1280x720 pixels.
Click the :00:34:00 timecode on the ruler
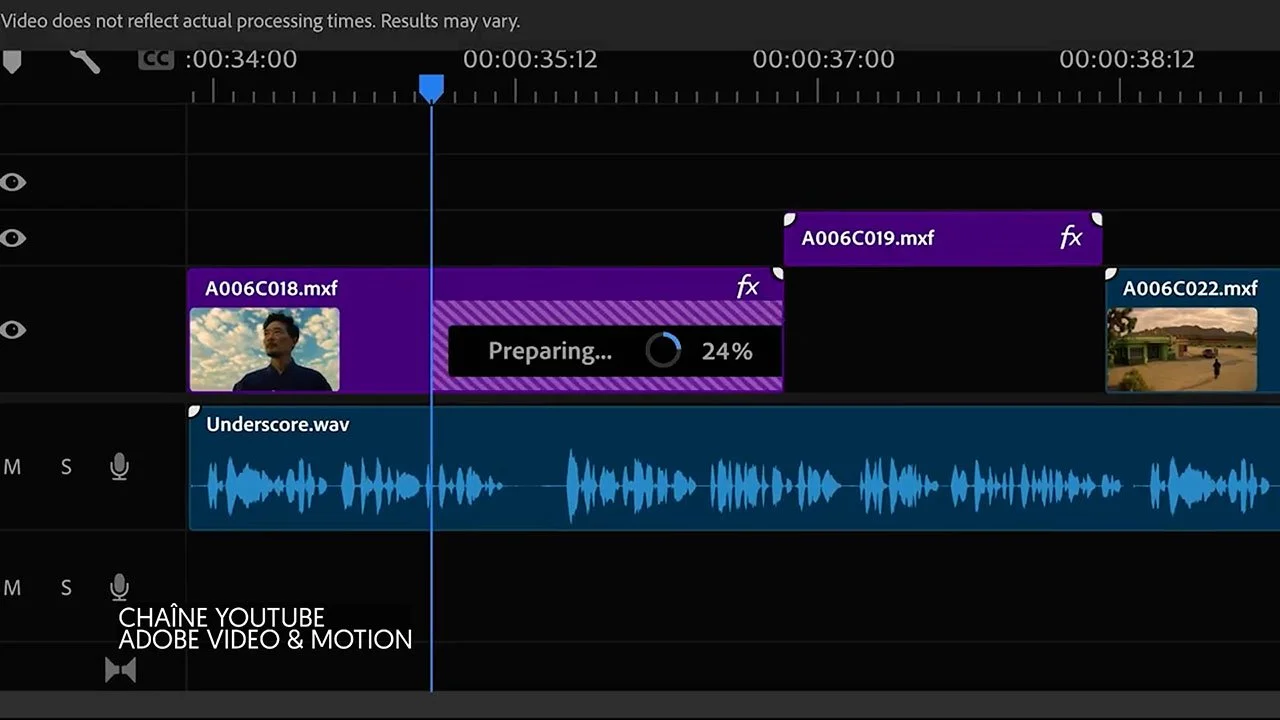pyautogui.click(x=241, y=60)
